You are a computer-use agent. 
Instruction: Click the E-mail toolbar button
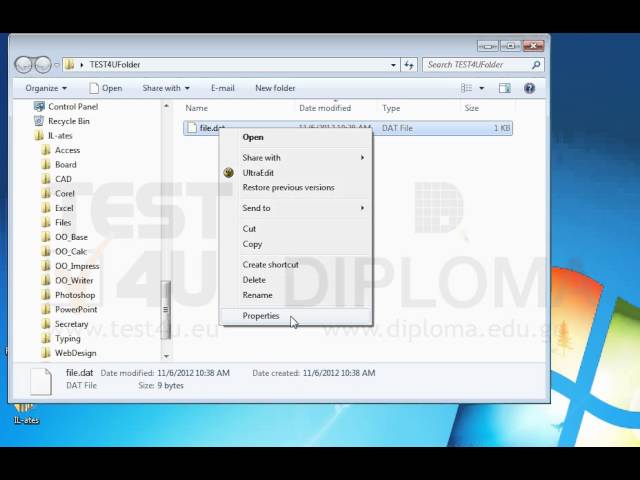[x=222, y=88]
